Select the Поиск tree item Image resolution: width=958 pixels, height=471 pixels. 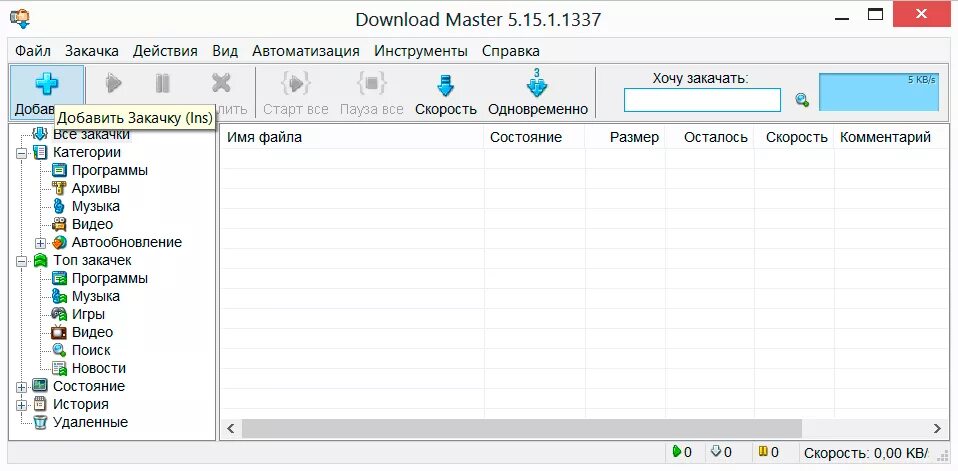pos(91,350)
